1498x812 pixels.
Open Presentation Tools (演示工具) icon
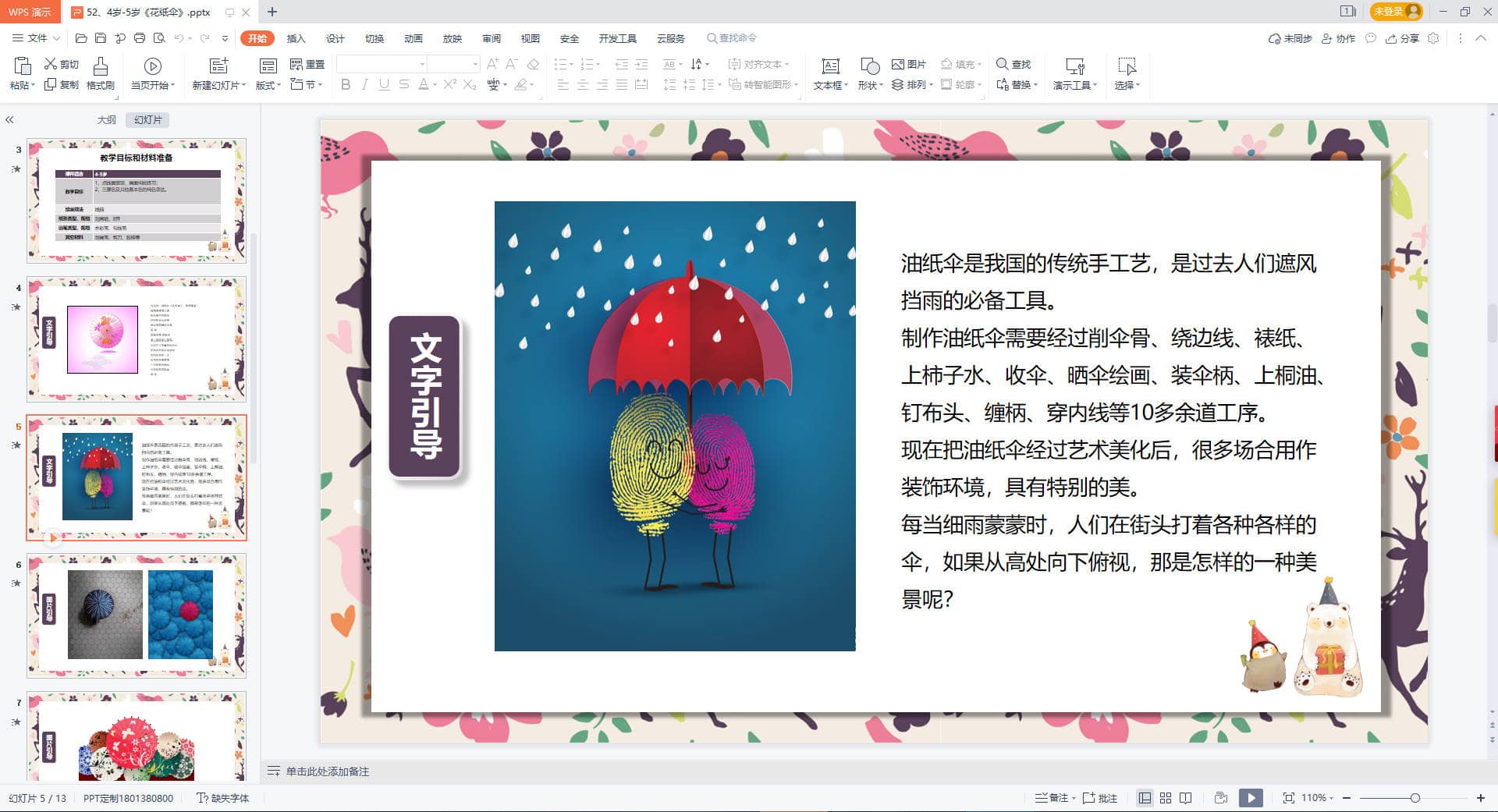(1075, 66)
